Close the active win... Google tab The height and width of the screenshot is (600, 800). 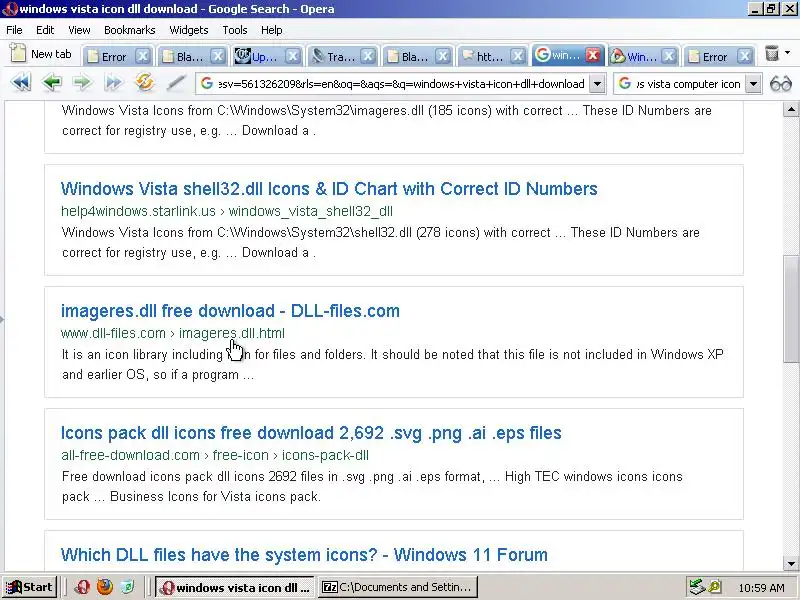point(593,55)
